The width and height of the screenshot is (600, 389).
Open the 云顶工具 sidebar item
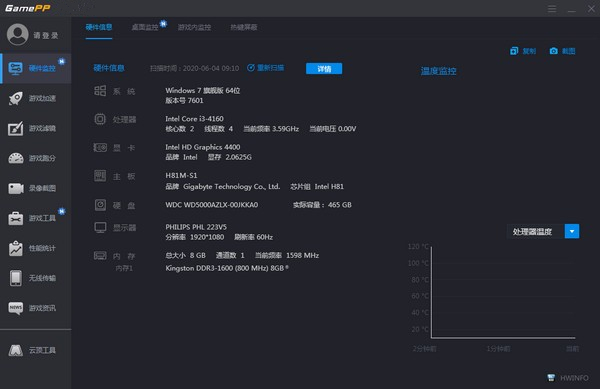pyautogui.click(x=36, y=350)
